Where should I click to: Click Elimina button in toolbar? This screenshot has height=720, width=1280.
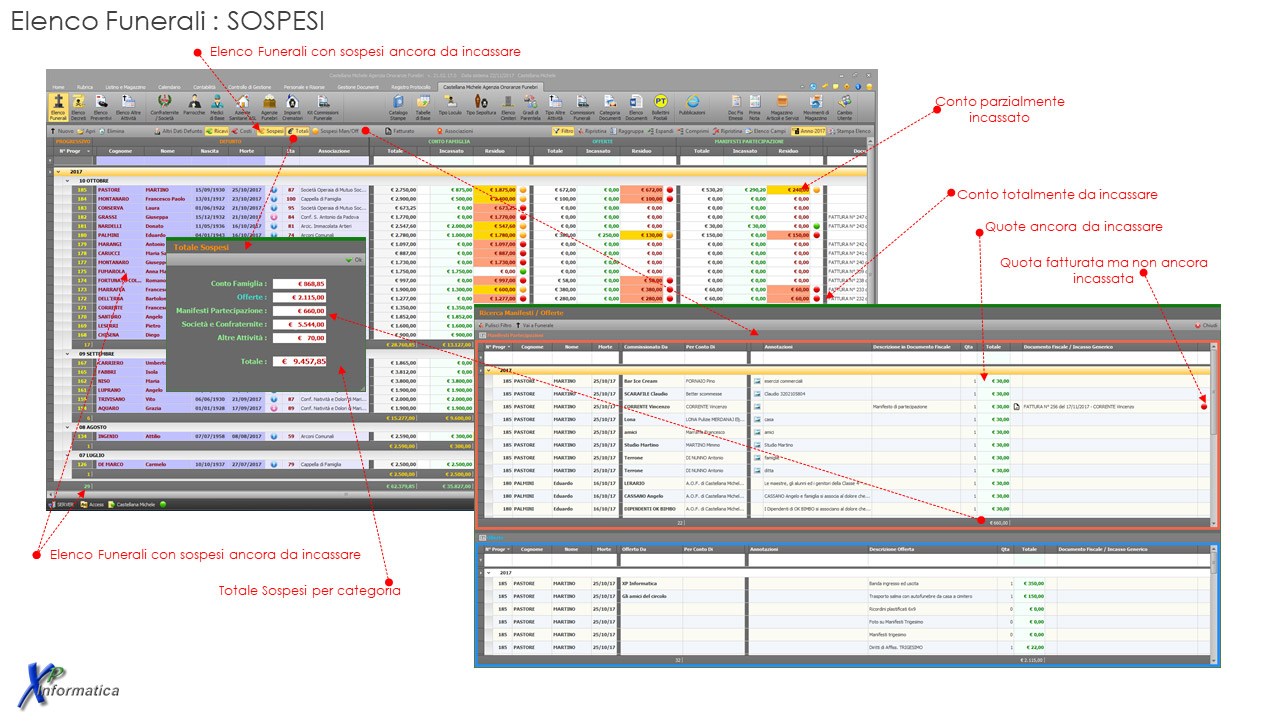tap(112, 131)
